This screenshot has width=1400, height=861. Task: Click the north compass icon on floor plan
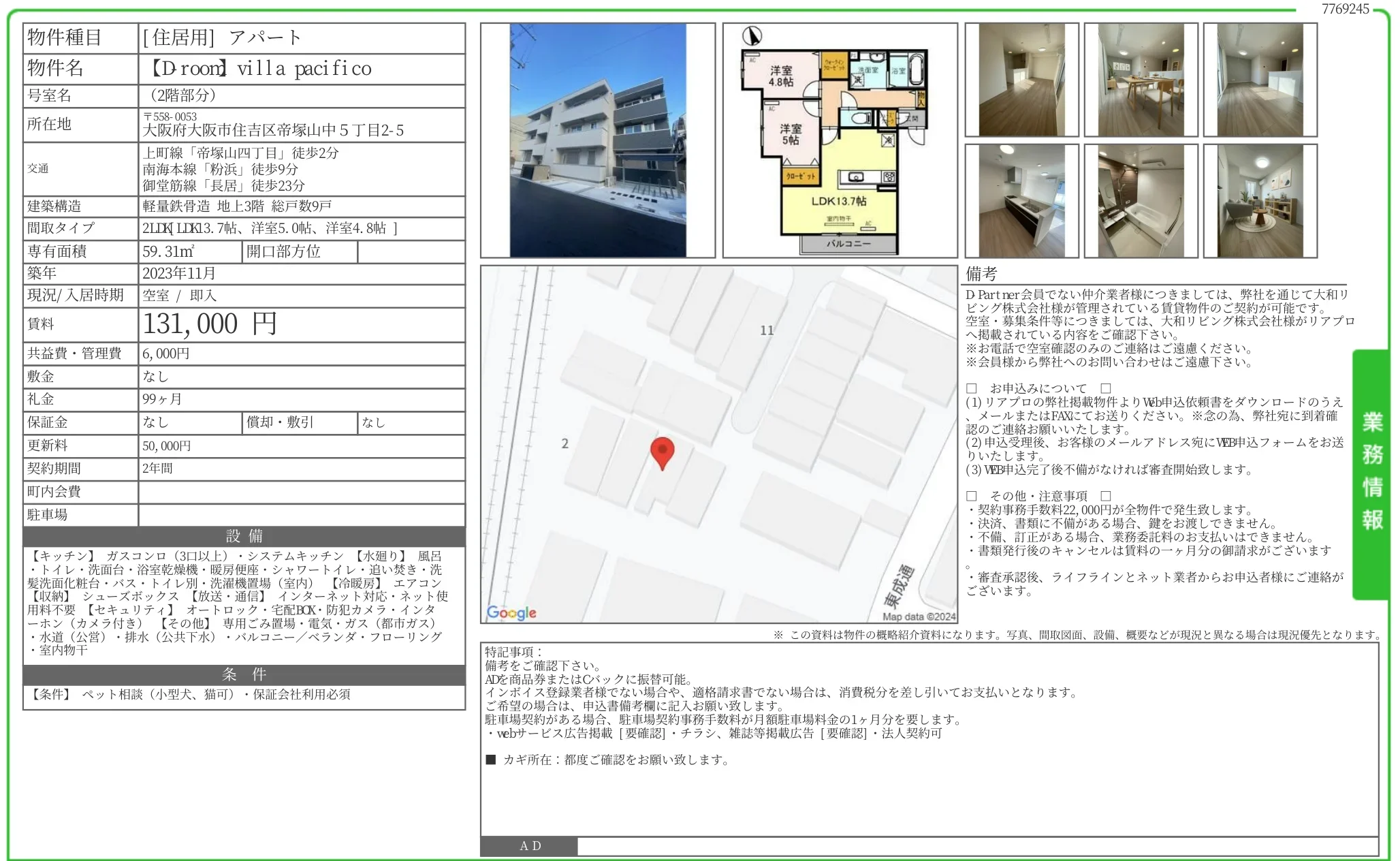click(x=752, y=36)
